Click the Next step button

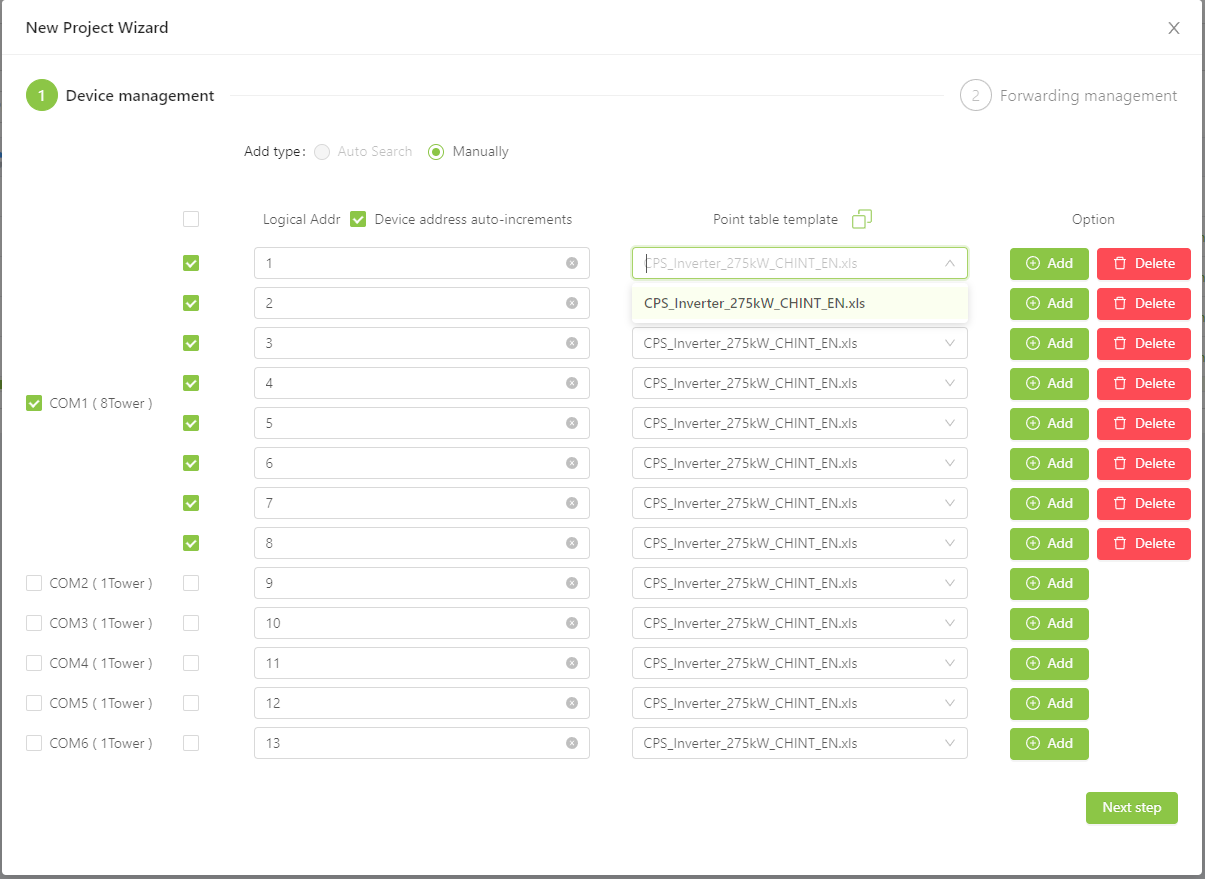[1132, 808]
